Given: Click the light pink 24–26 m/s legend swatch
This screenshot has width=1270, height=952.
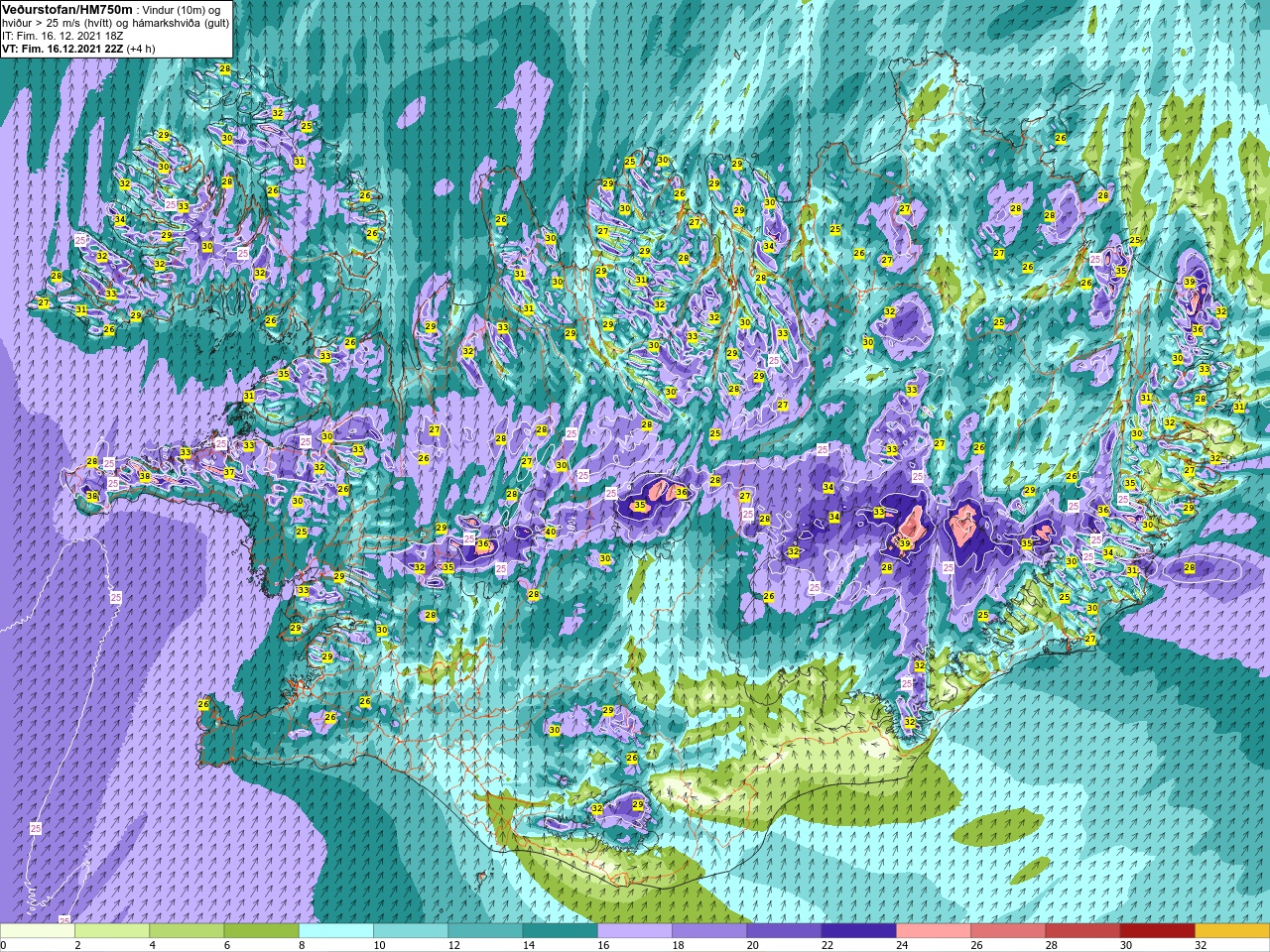Looking at the screenshot, I should point(934,931).
